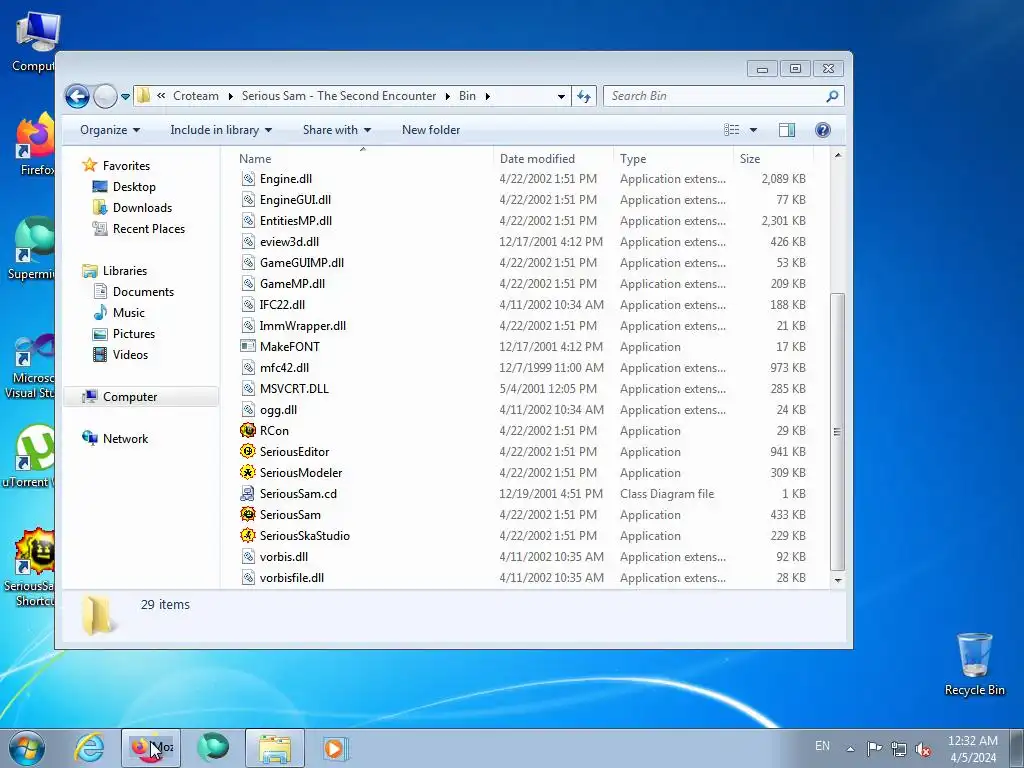Open Windows Media Player from taskbar
Screen dimensions: 1024x768
click(x=335, y=748)
